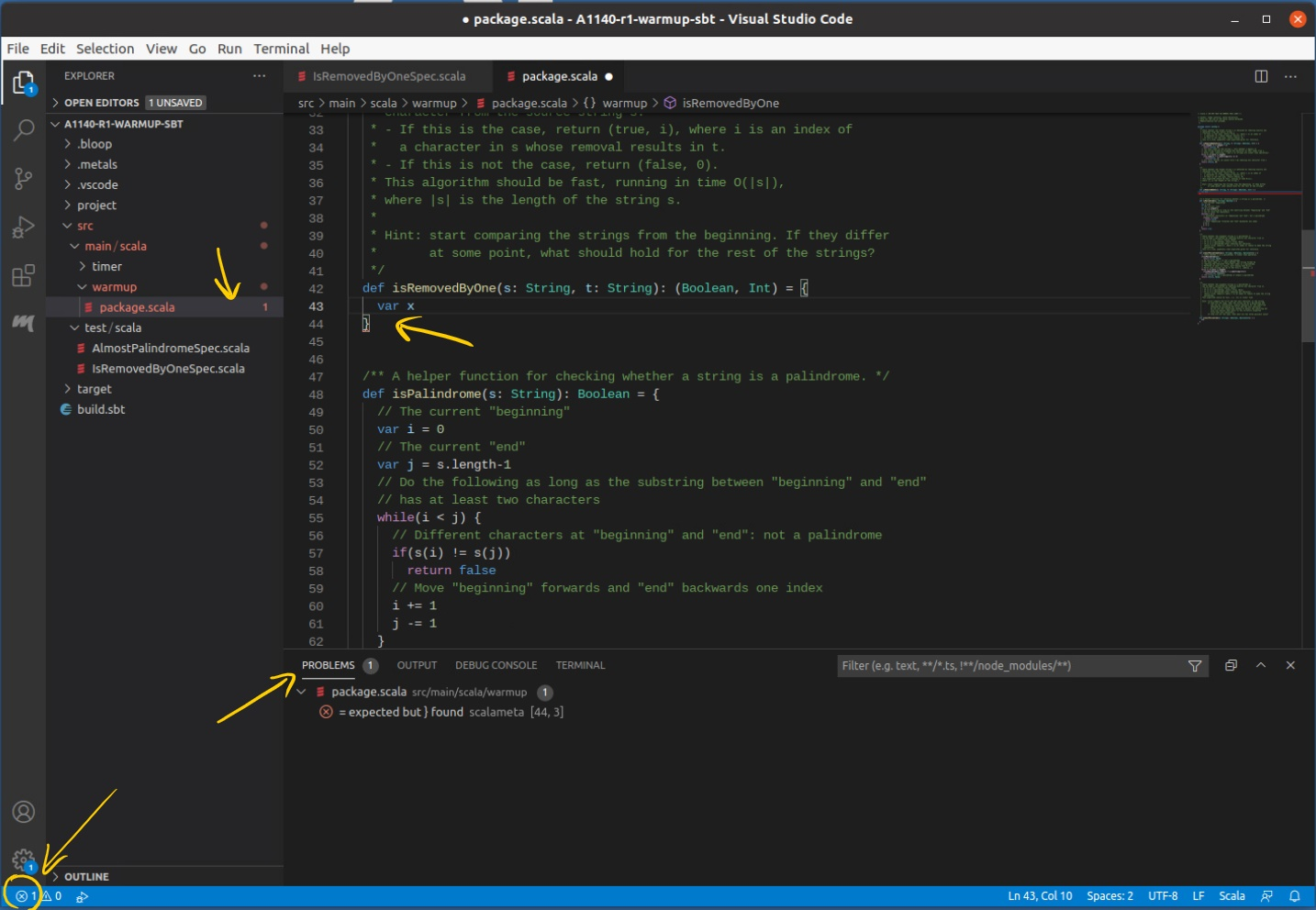Expand the target folder
Viewport: 1316px width, 910px height.
(x=94, y=389)
